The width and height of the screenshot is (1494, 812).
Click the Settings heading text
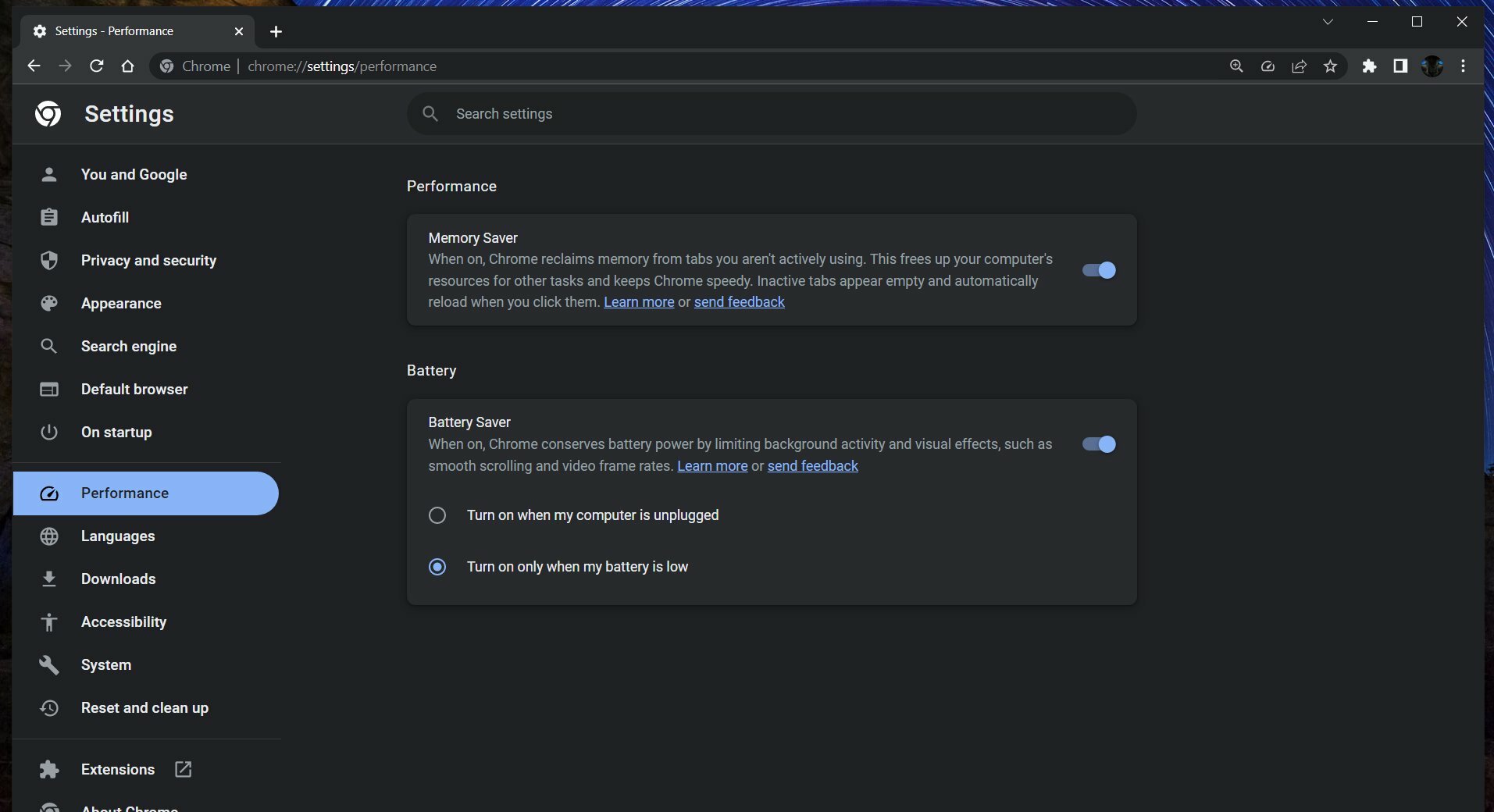point(129,114)
